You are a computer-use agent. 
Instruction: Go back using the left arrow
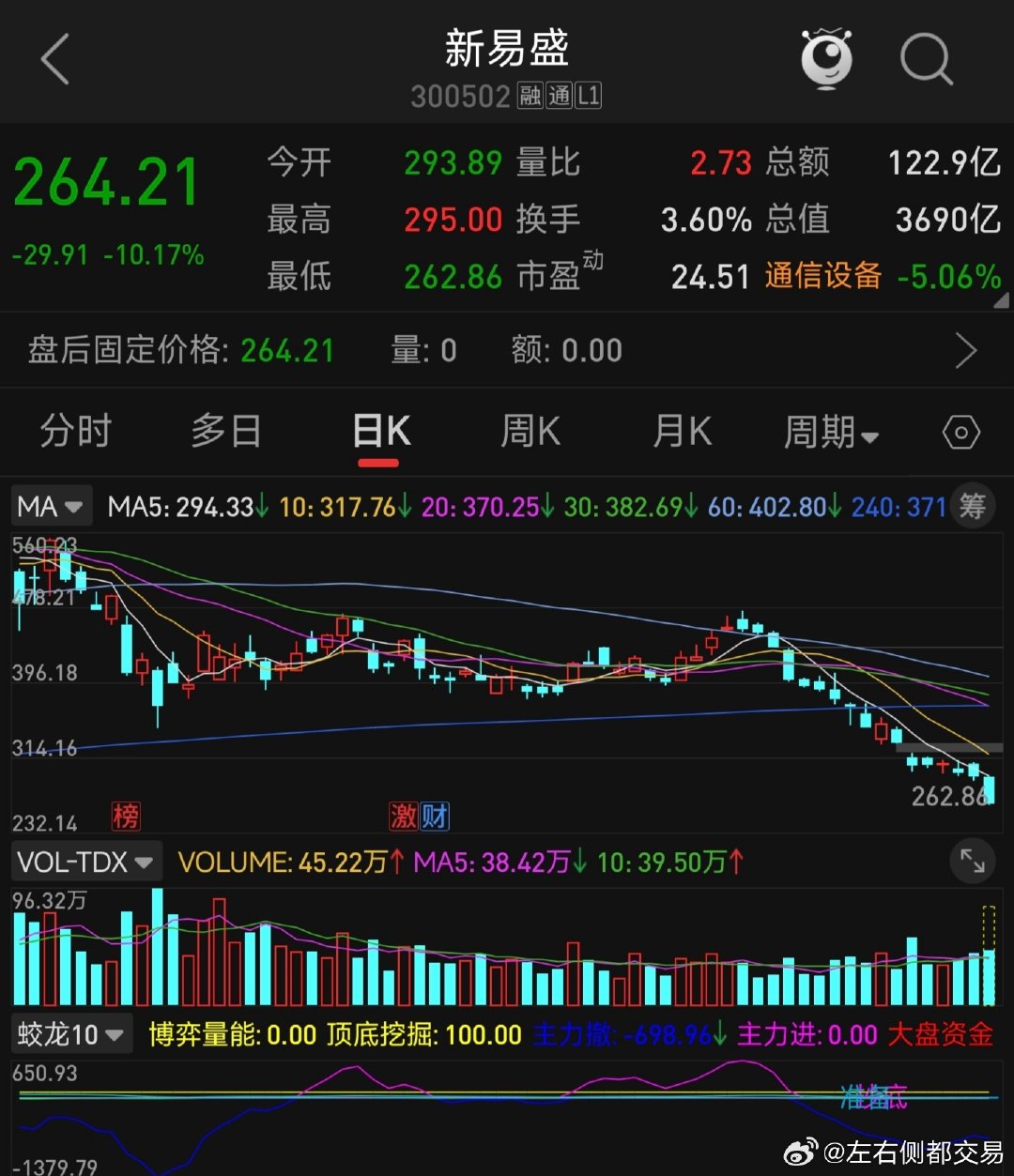[55, 61]
